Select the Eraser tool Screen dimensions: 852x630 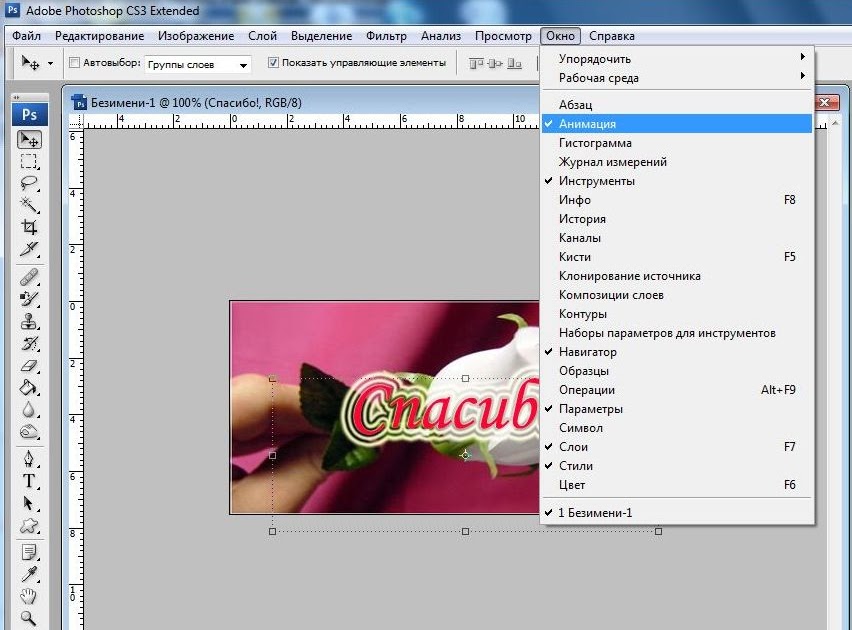[29, 365]
